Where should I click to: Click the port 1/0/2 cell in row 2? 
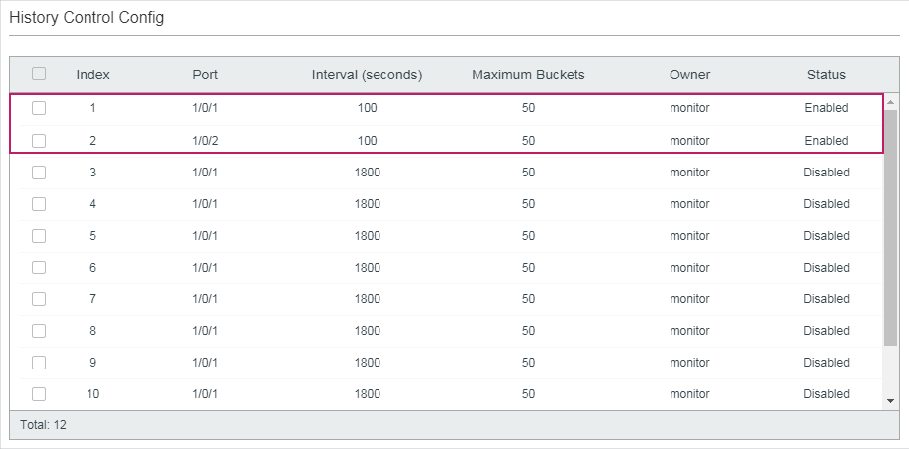coord(205,141)
